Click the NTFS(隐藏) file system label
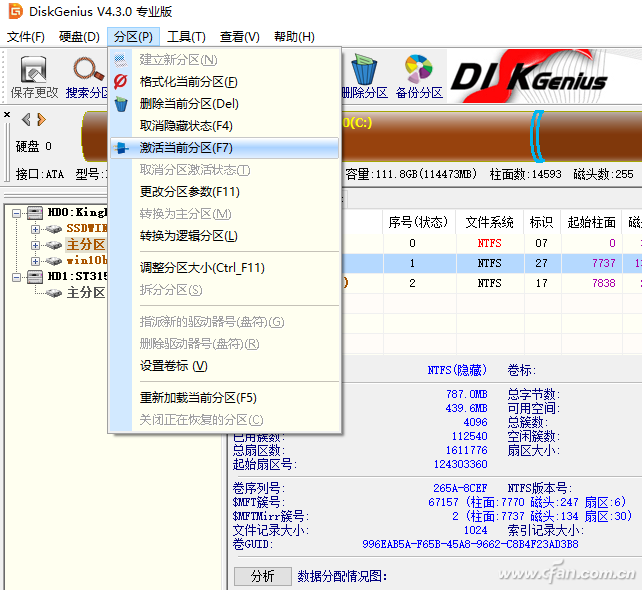 [457, 371]
